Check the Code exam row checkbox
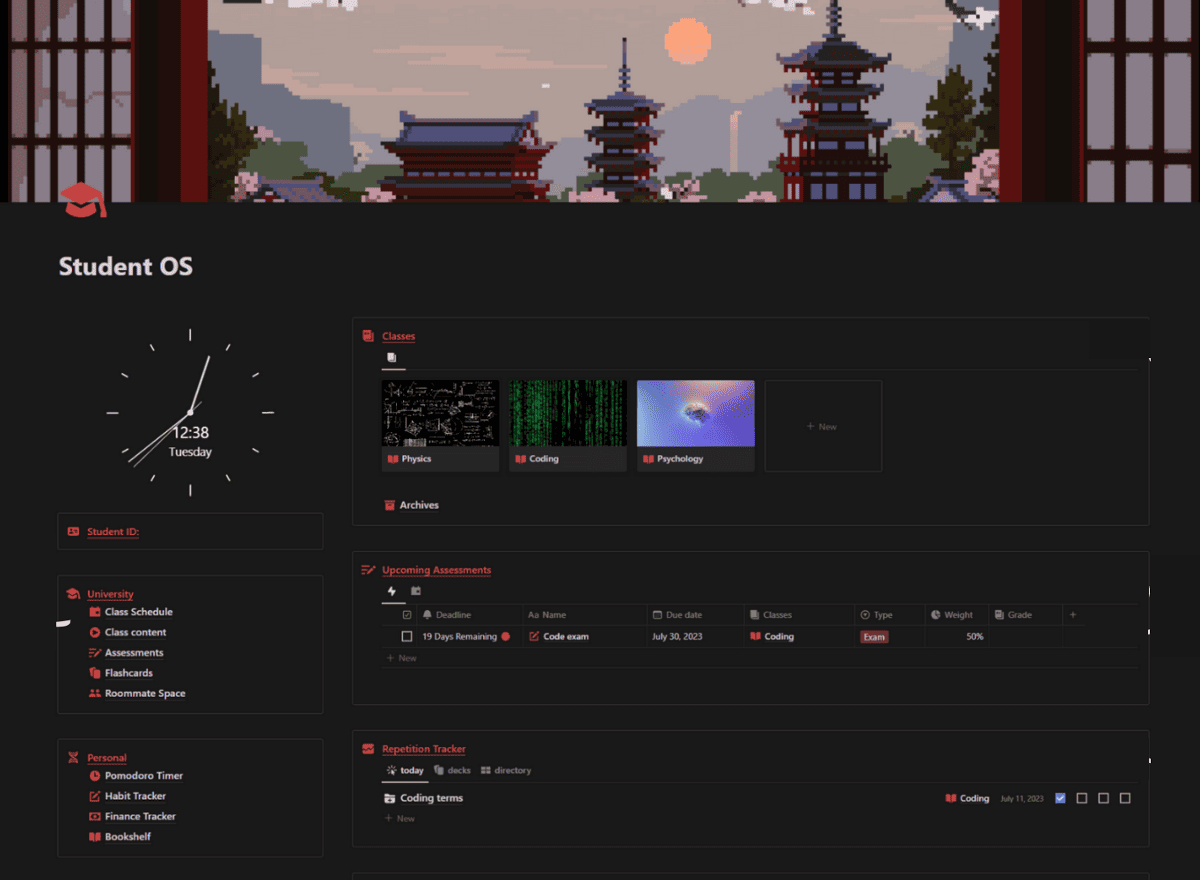This screenshot has width=1200, height=880. [x=407, y=636]
